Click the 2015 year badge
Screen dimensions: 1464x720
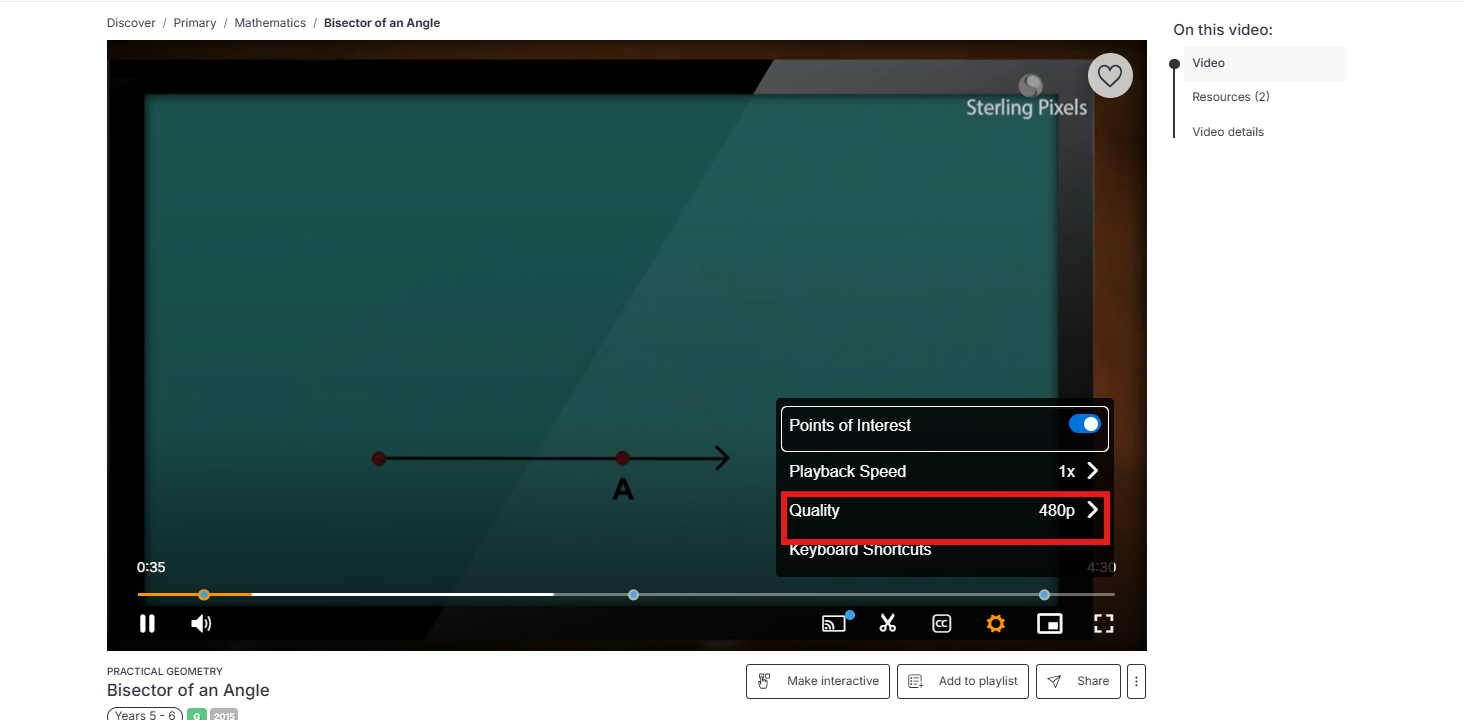click(224, 715)
